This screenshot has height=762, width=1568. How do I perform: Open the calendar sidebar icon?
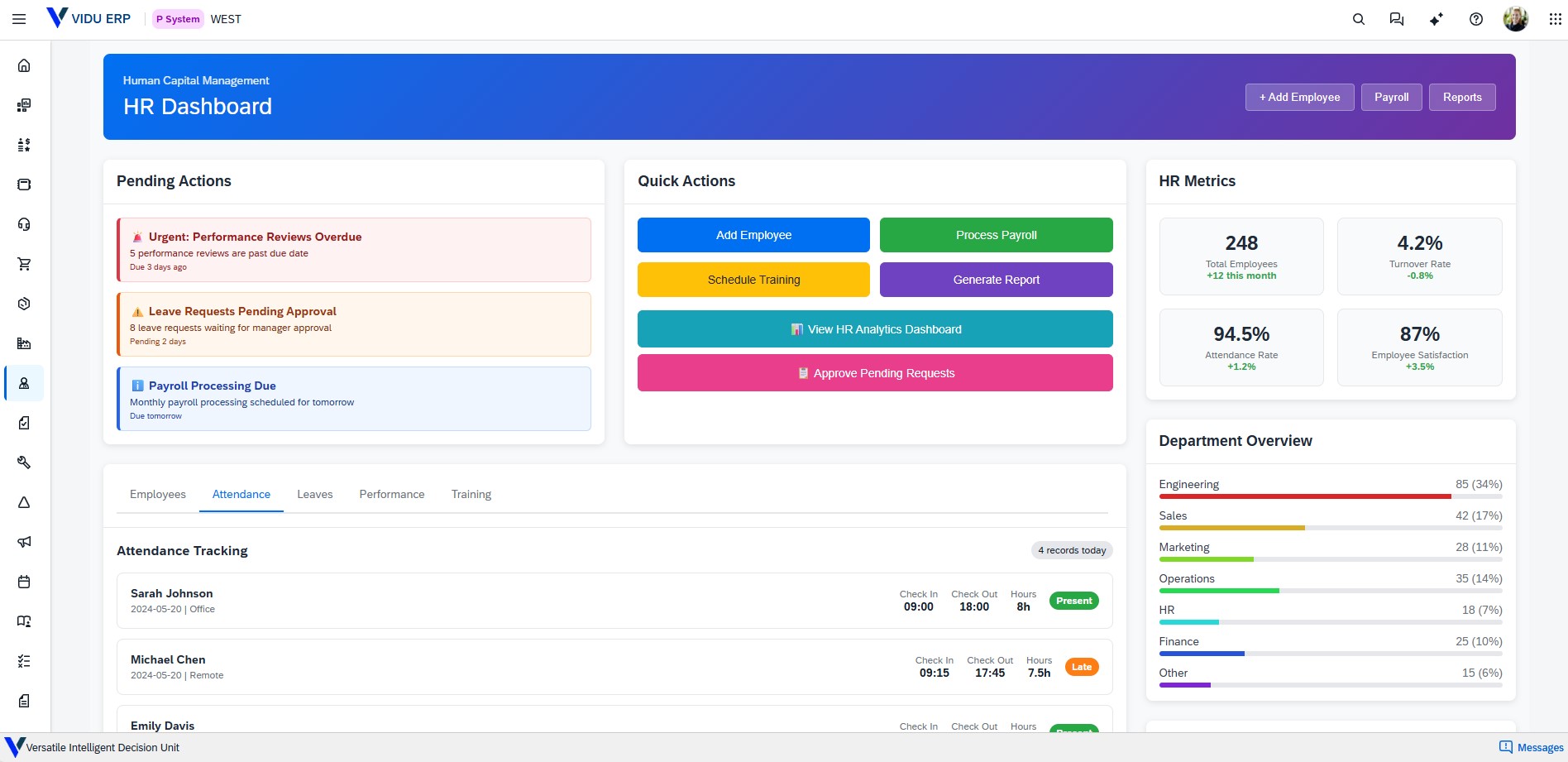pyautogui.click(x=24, y=582)
